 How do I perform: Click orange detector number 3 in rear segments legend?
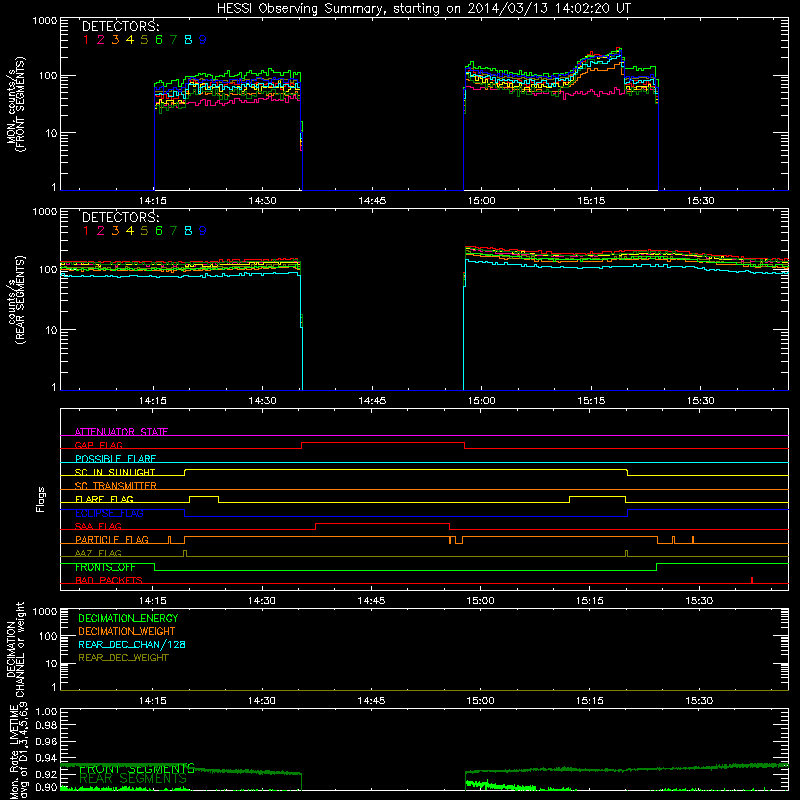[x=115, y=231]
